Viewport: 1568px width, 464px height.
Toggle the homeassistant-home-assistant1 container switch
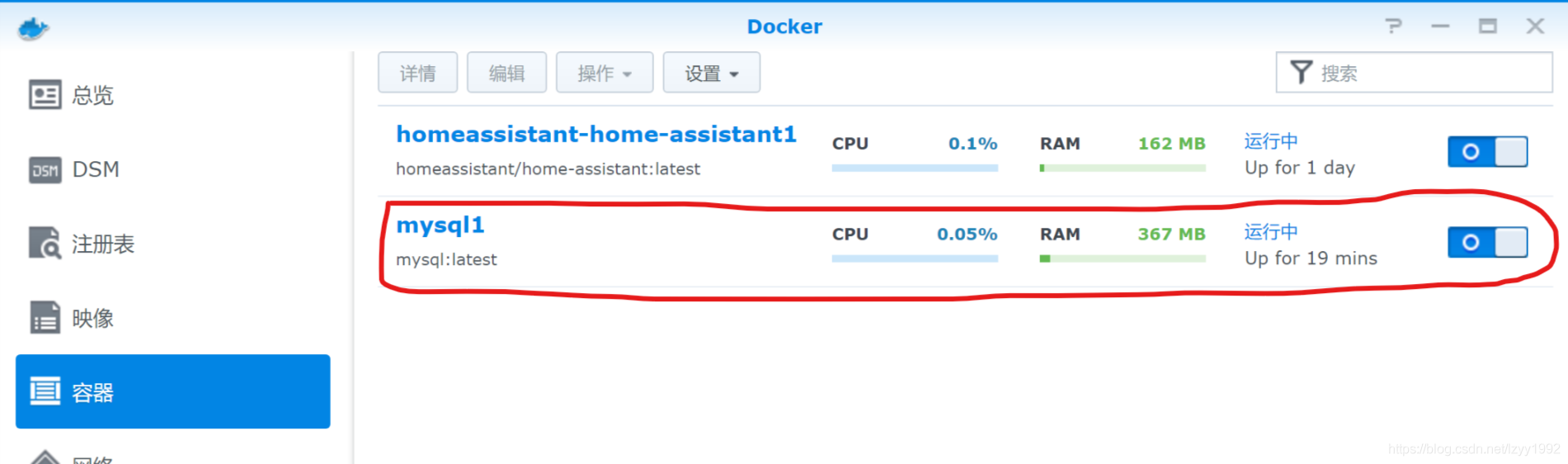click(x=1487, y=152)
